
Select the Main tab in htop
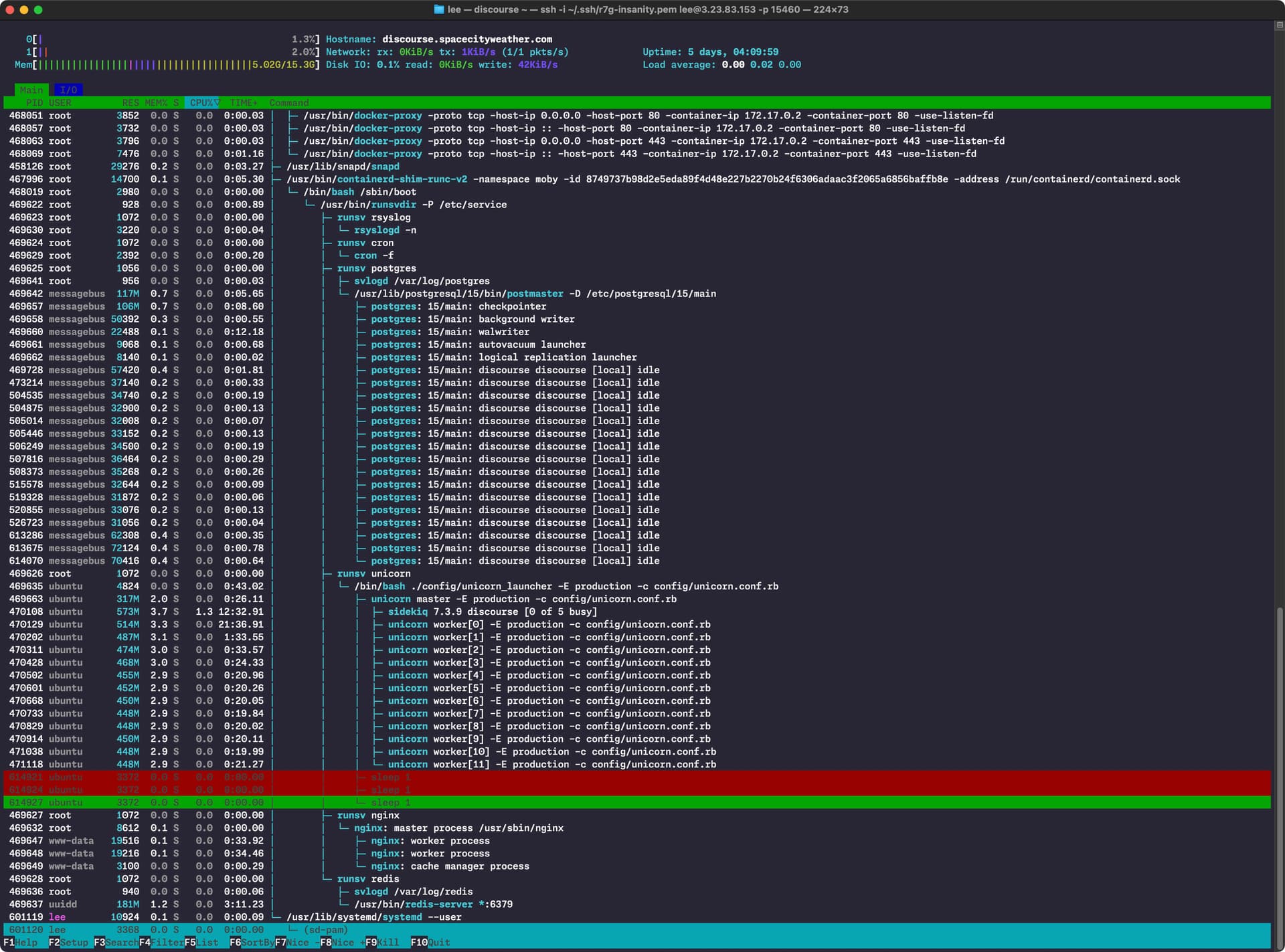tap(31, 90)
